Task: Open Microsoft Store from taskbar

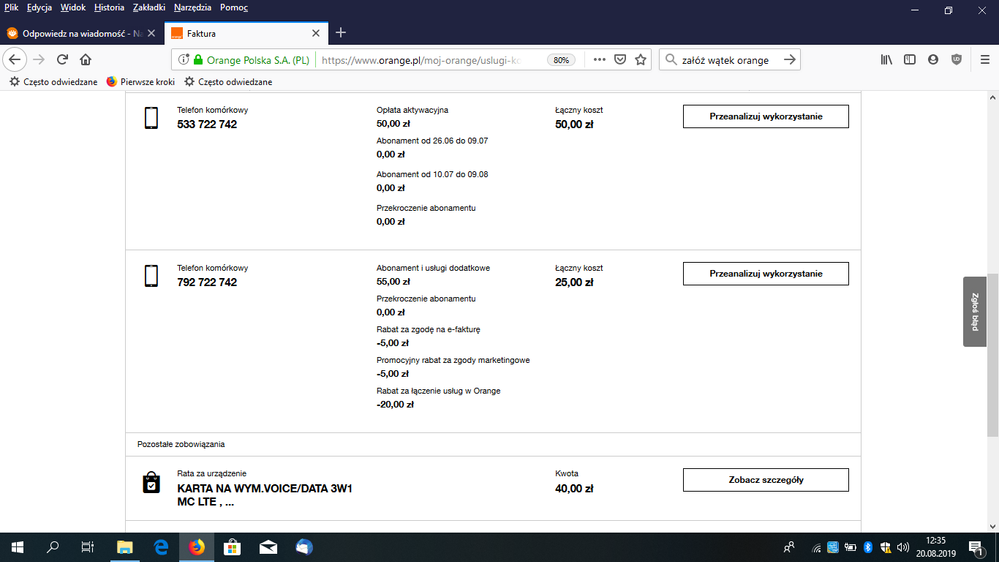Action: click(x=233, y=547)
